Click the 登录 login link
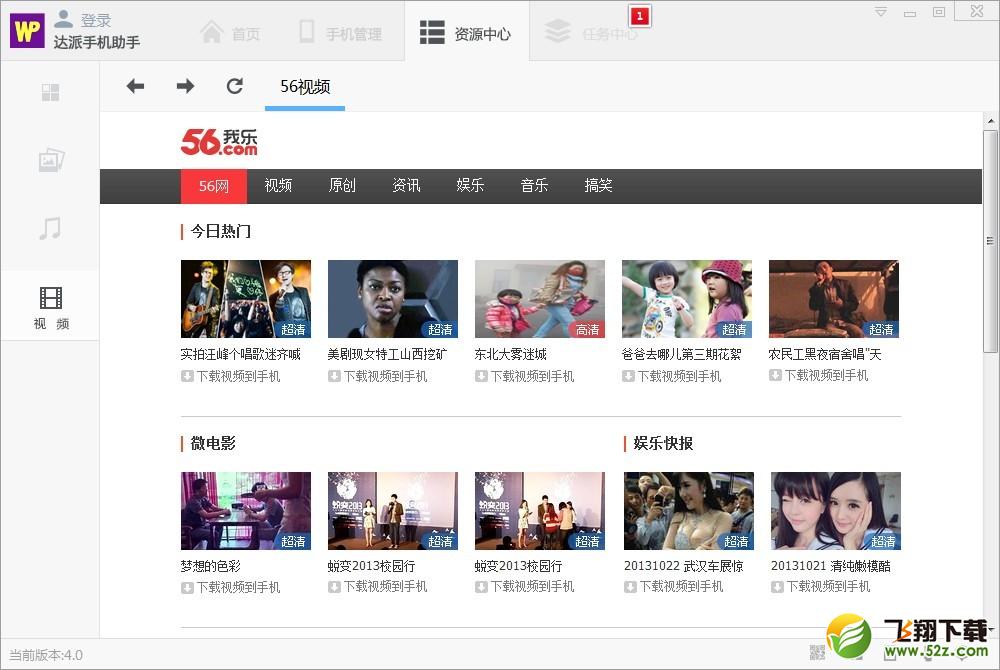Screen dimensions: 1000x670 pyautogui.click(x=96, y=20)
